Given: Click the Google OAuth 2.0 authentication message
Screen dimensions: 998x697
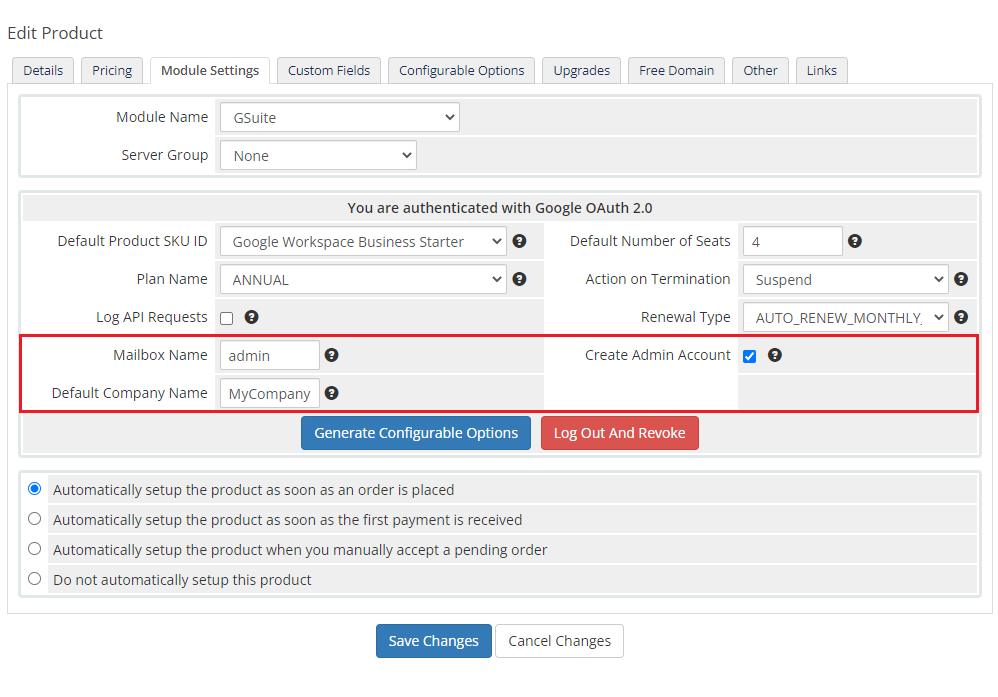Looking at the screenshot, I should pos(500,208).
